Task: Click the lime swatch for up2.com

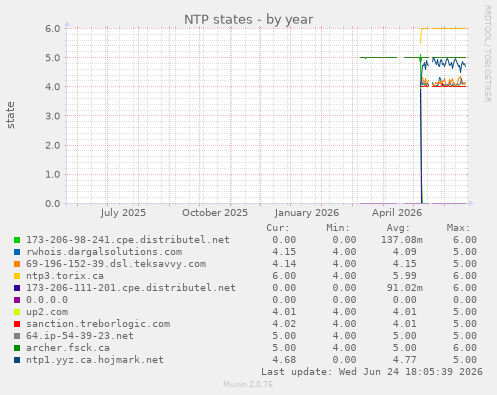Action: pos(17,312)
